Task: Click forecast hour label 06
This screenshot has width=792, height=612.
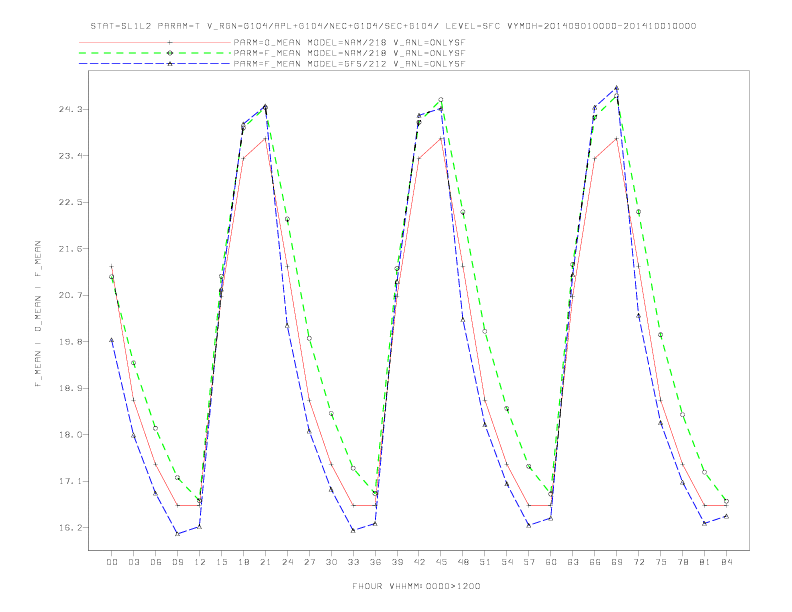Action: click(156, 562)
